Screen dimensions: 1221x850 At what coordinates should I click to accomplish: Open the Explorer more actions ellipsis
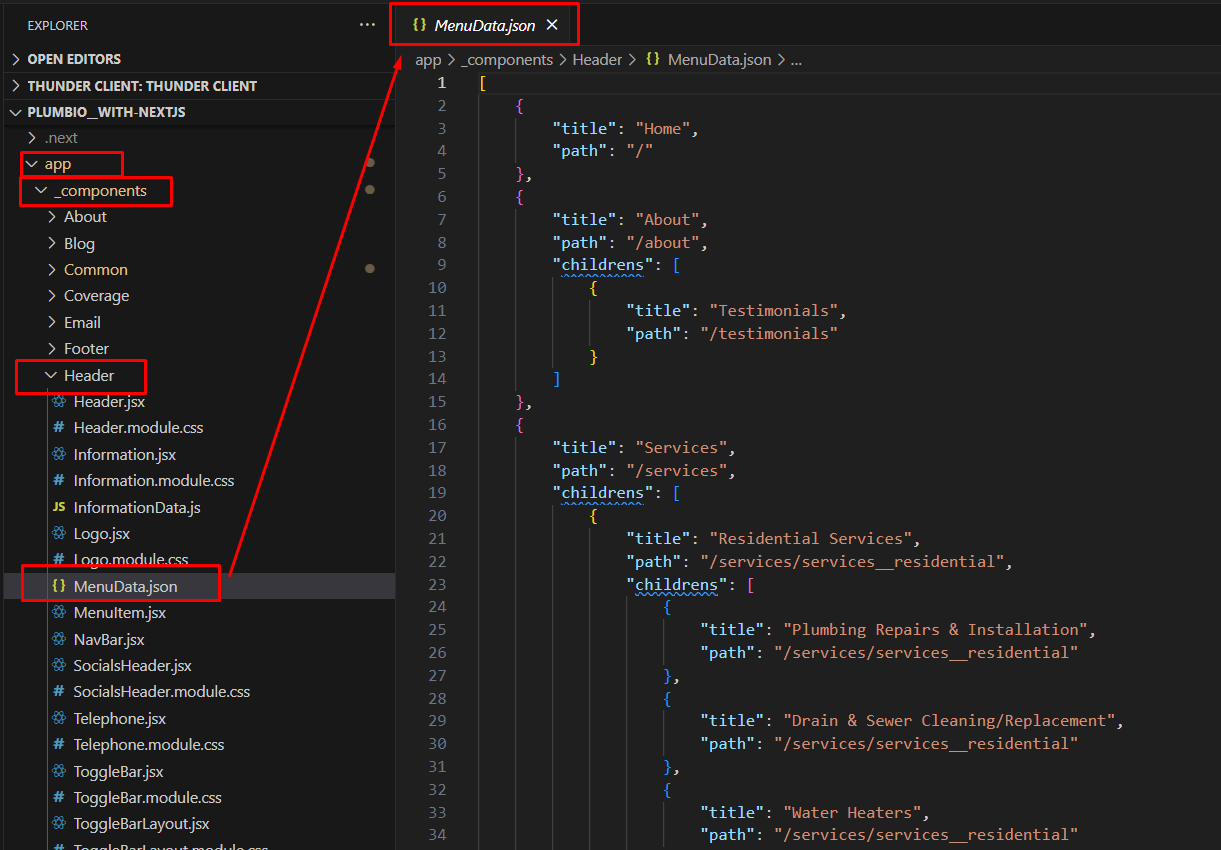368,25
